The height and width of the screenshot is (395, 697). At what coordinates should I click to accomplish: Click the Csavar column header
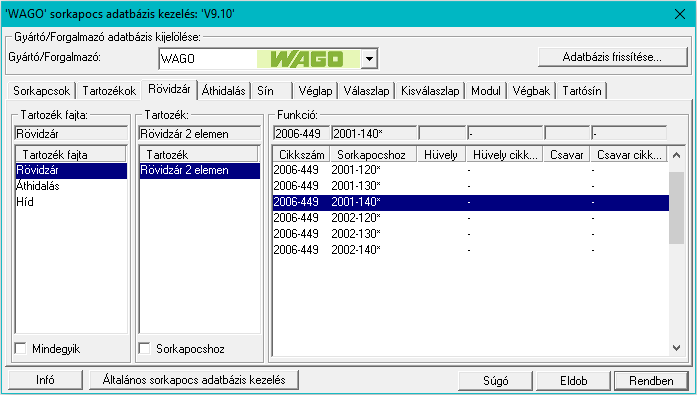567,155
